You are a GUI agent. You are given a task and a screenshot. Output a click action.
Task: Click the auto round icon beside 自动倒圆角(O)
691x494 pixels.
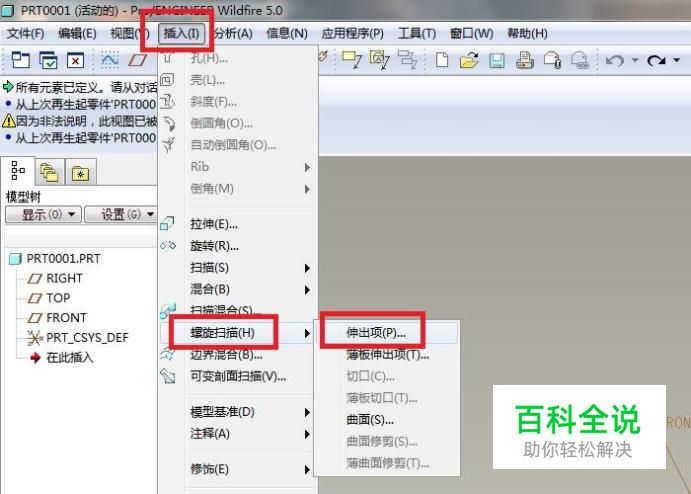pyautogui.click(x=169, y=145)
